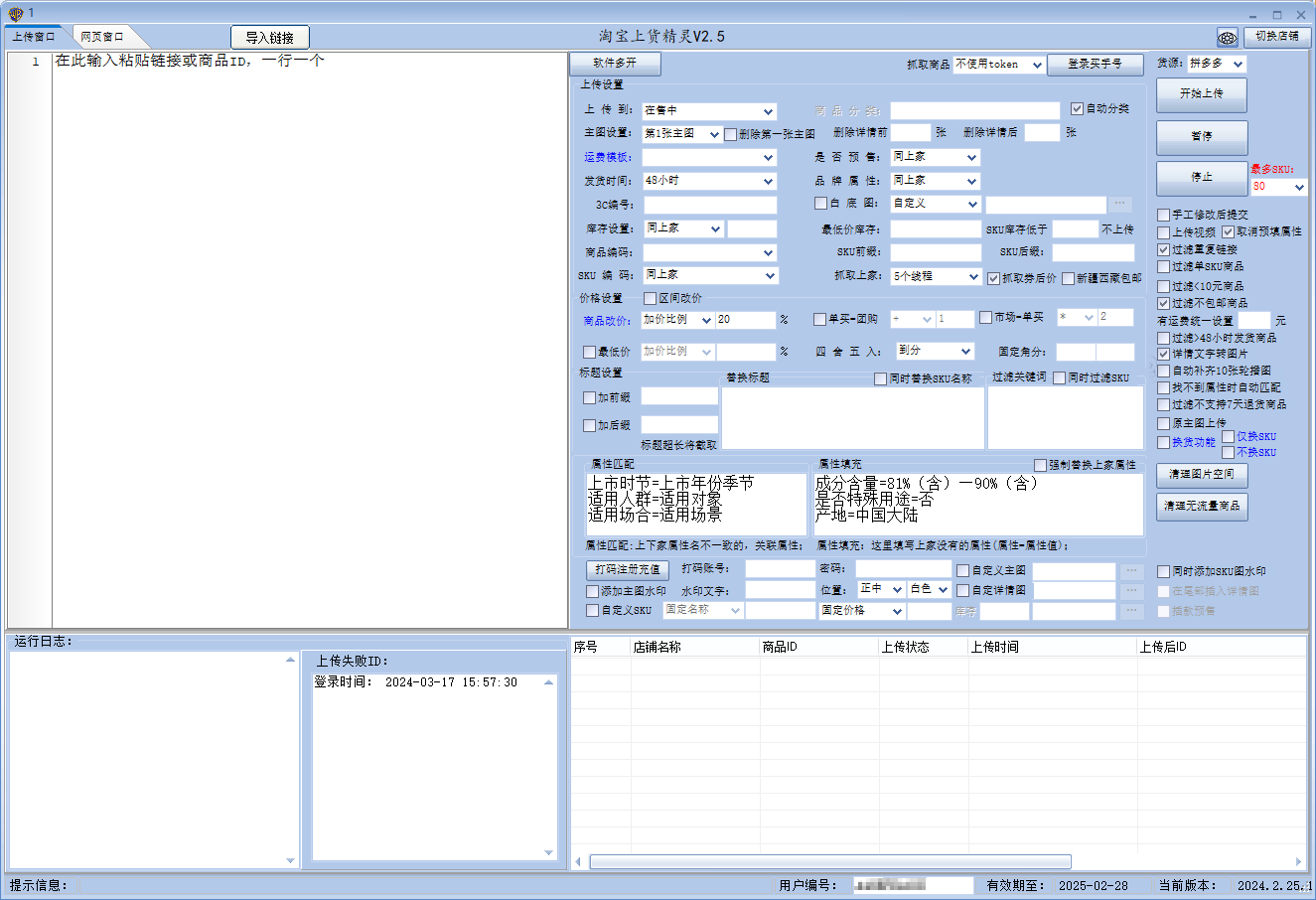
Task: Click the up arrow in the 运行日志 box
Action: point(290,660)
